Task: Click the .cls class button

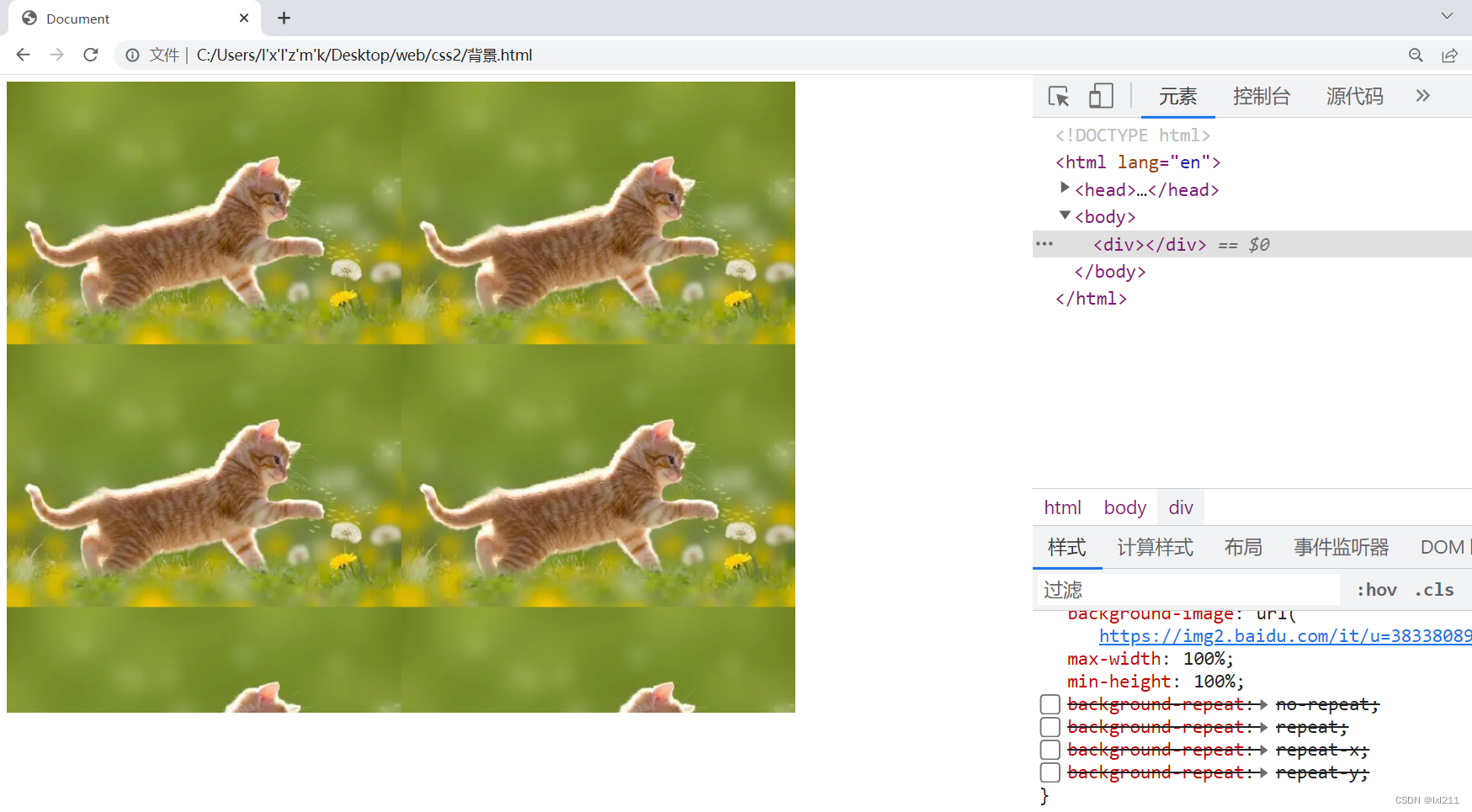Action: [x=1434, y=590]
